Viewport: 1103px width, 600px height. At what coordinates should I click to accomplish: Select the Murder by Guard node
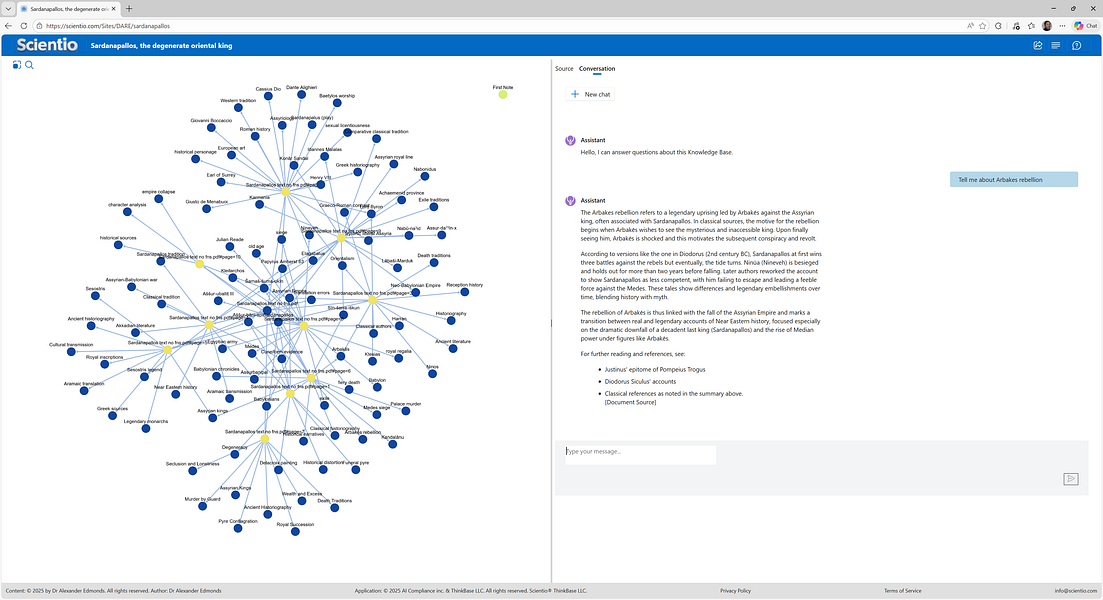click(203, 506)
